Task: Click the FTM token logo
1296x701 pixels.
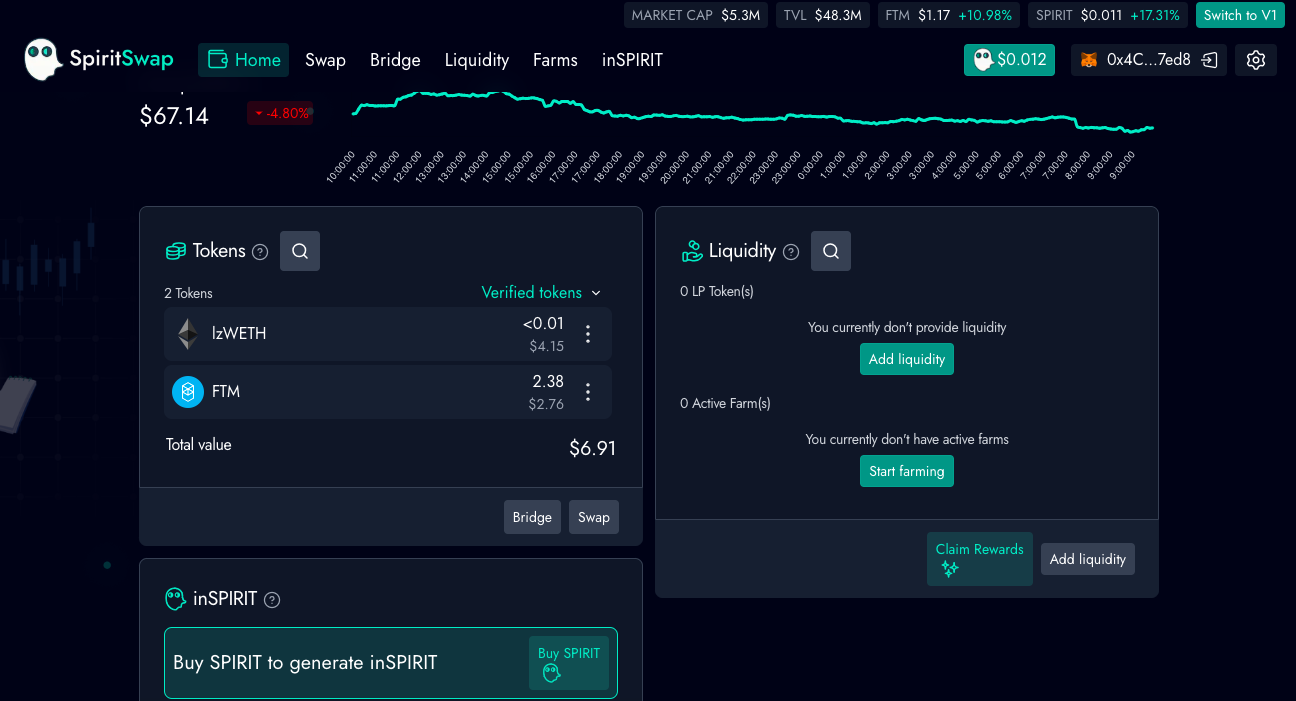Action: [187, 392]
